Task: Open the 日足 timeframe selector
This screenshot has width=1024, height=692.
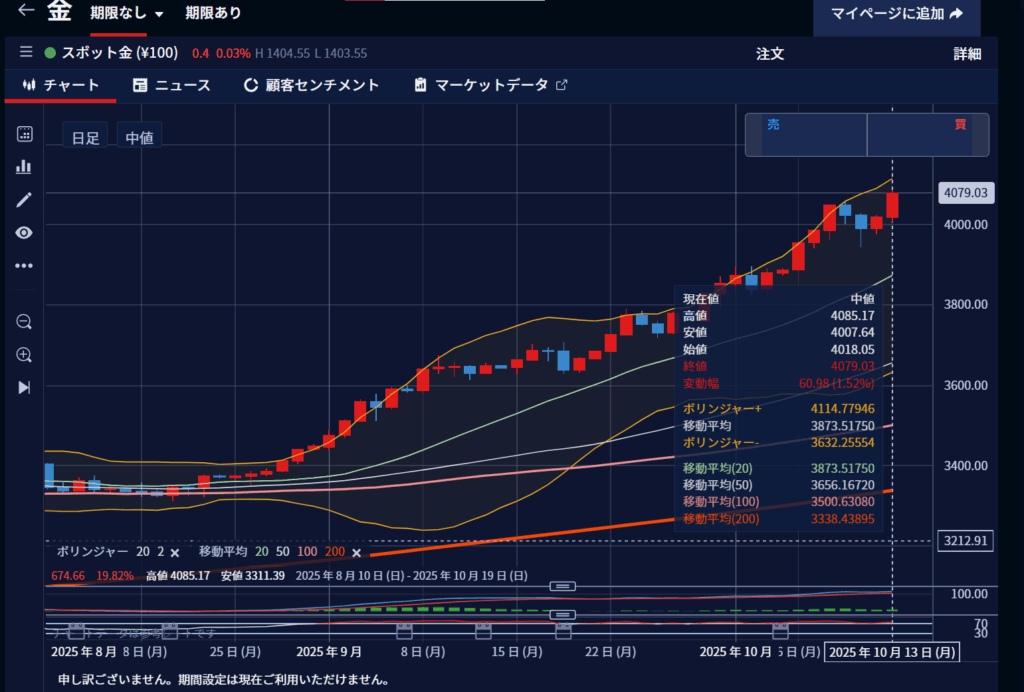Action: tap(85, 138)
